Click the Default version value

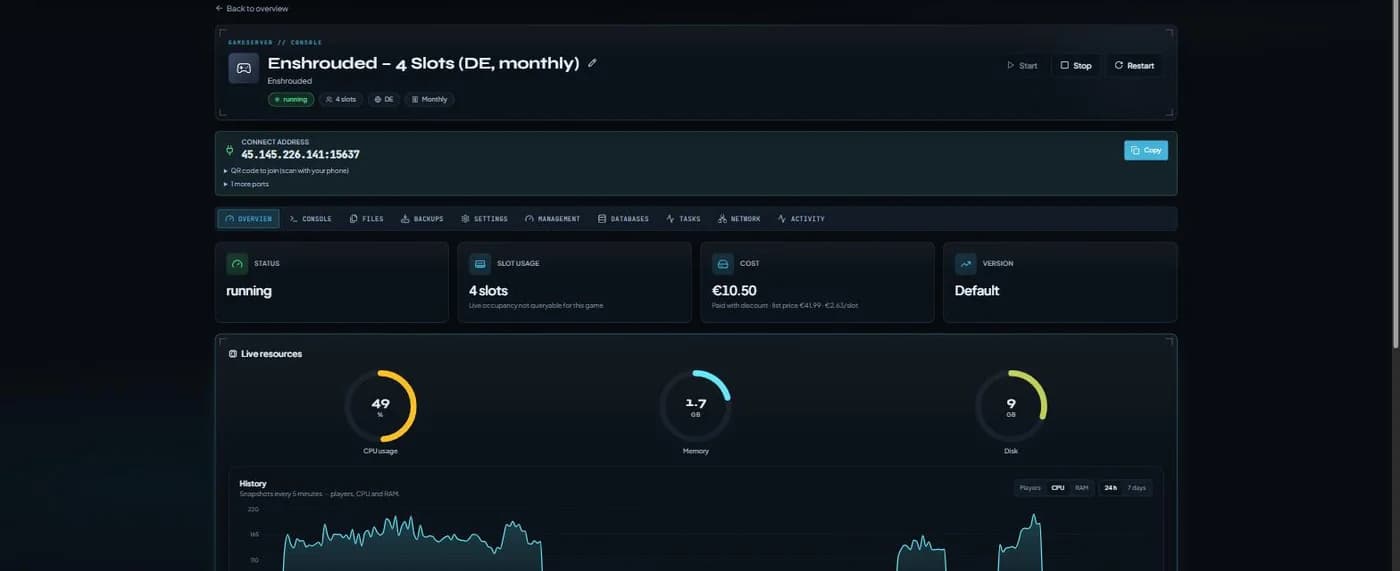point(977,291)
